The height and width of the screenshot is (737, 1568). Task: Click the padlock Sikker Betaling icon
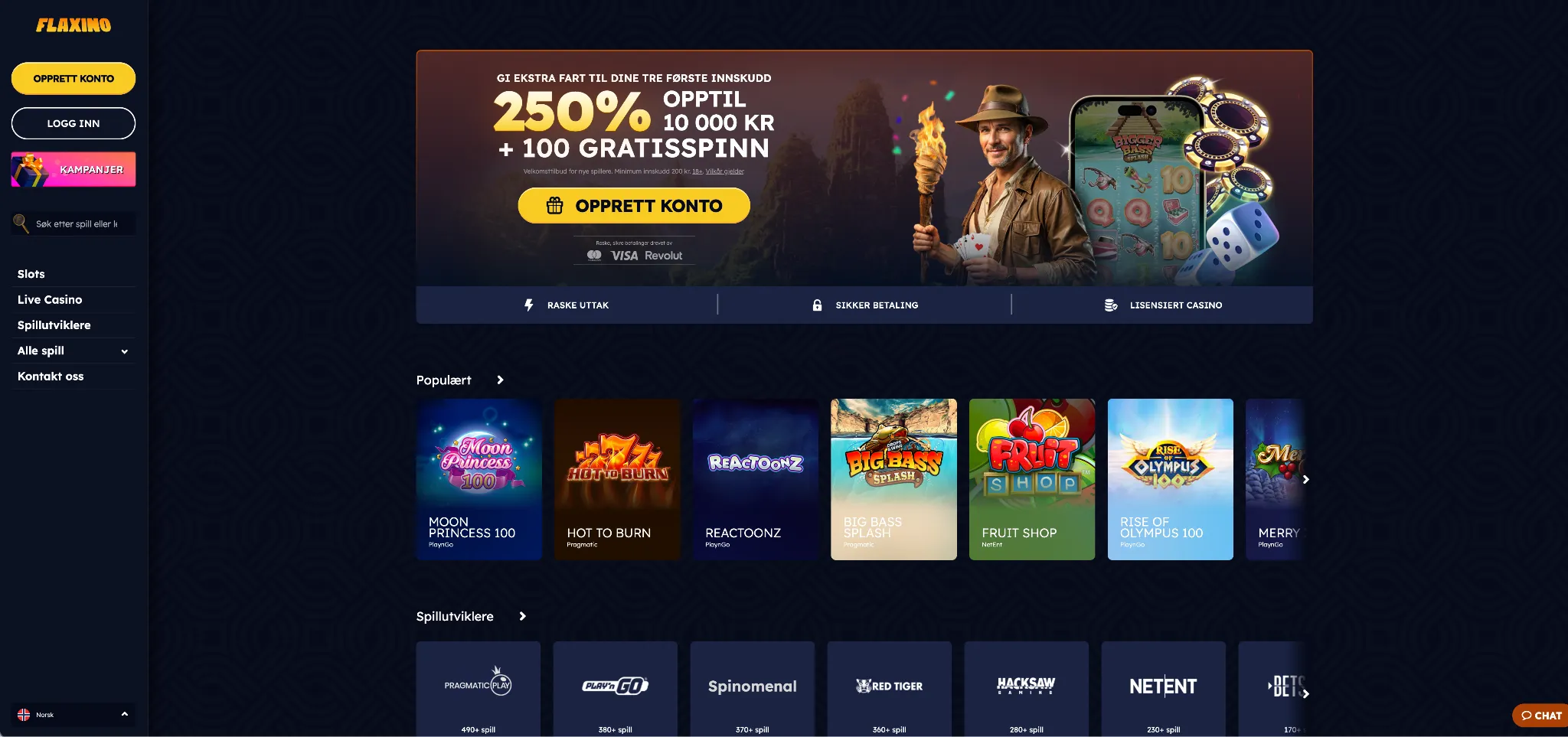(817, 305)
